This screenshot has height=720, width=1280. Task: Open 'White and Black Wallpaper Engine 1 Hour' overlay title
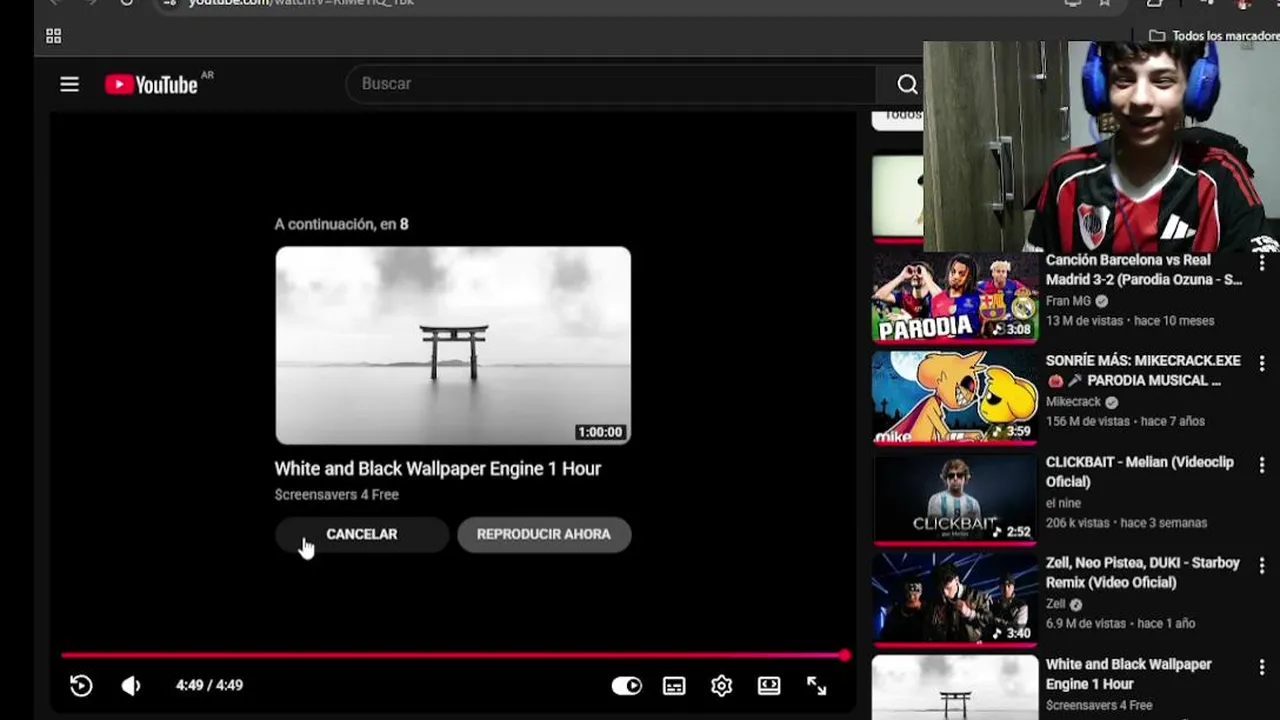pos(438,469)
